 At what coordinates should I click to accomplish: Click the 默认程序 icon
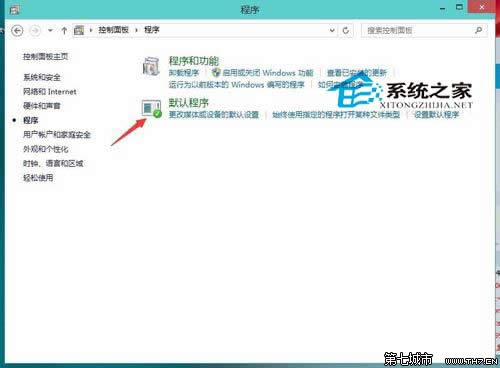click(x=151, y=108)
